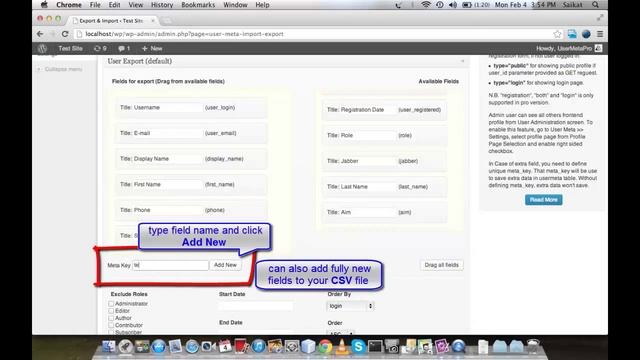Screen dimensions: 640x360
Task: Click the Jabber available field title
Action: pos(367,161)
